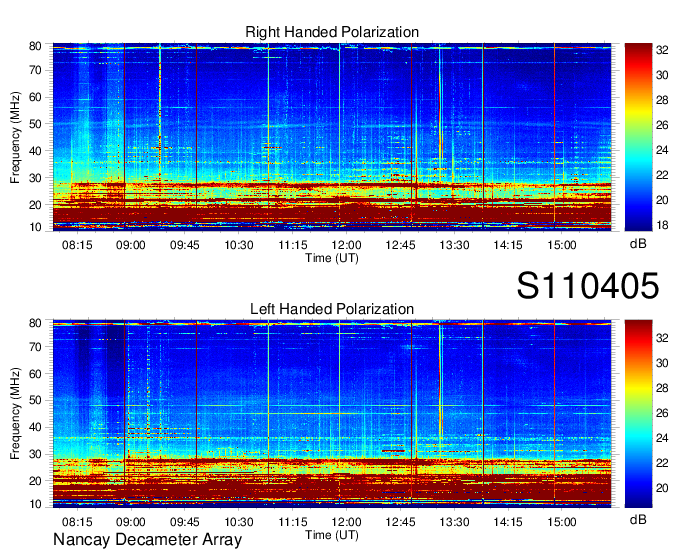Click "Frequency (MHz)" axis label of Left Handed plot
680x552 pixels.
pos(15,414)
